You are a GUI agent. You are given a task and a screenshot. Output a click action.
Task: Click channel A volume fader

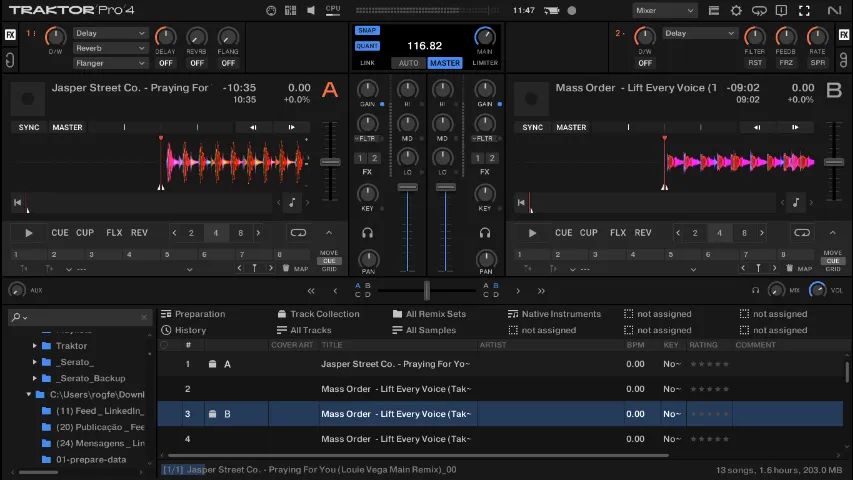[407, 187]
